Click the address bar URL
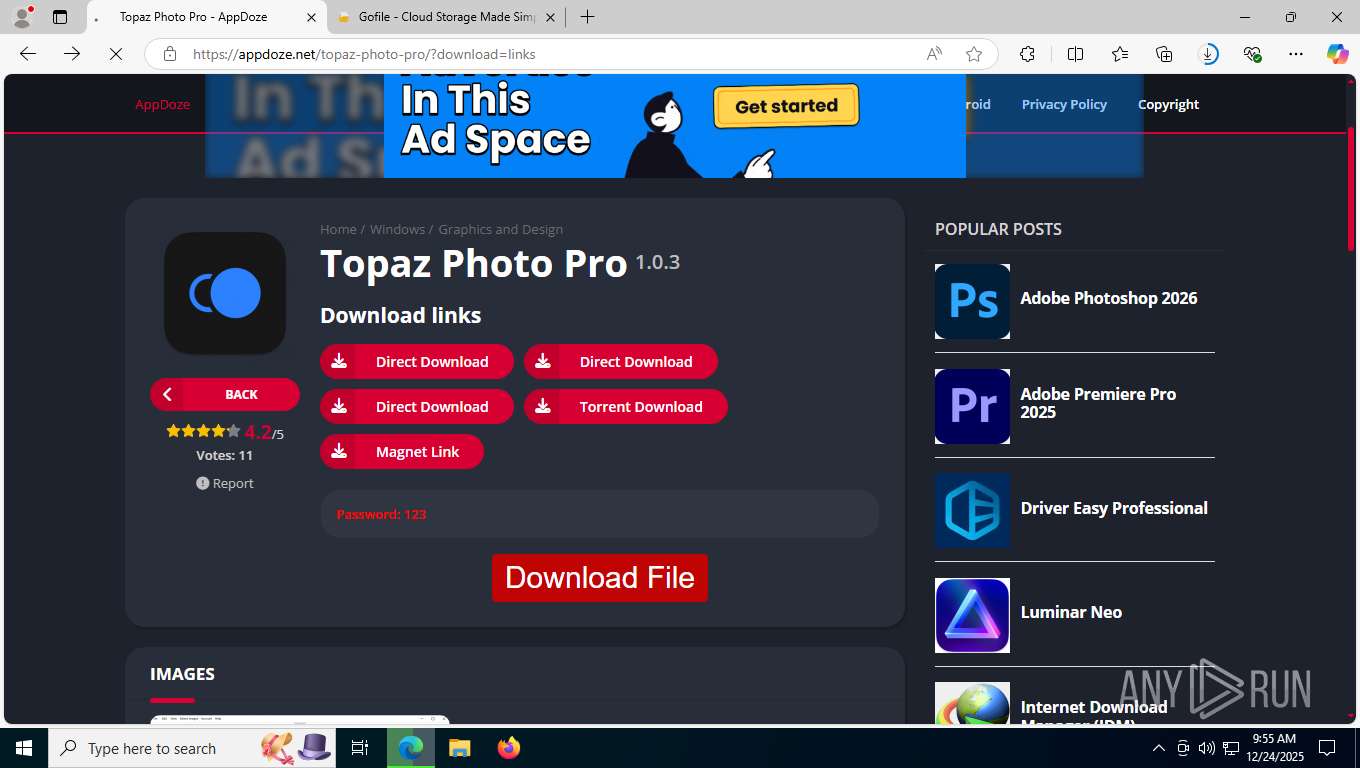The width and height of the screenshot is (1360, 768). coord(364,54)
